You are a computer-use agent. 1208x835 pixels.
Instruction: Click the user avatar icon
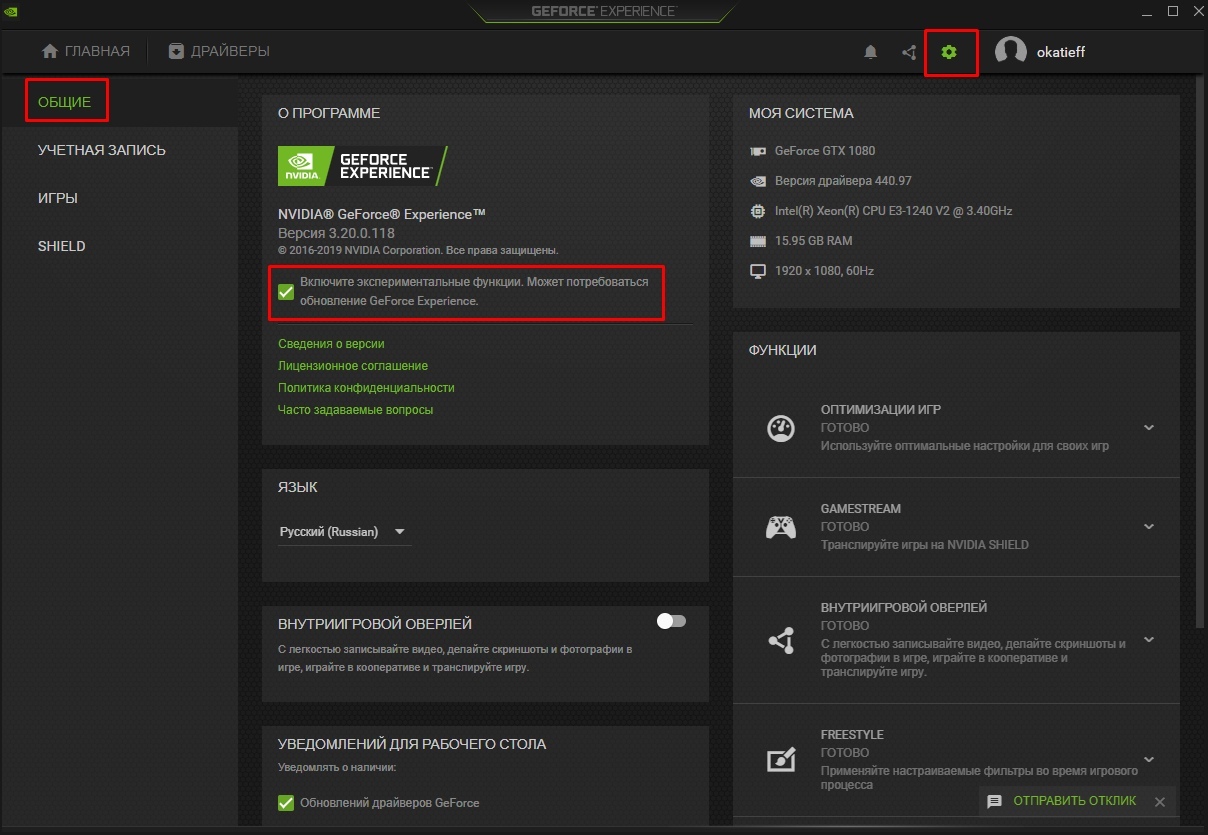[x=1011, y=52]
